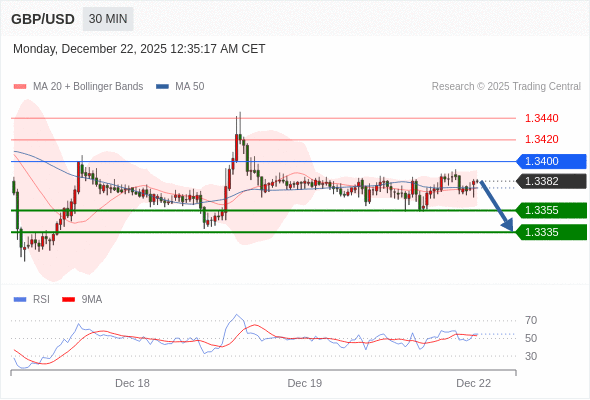This screenshot has width=590, height=400.
Task: Click the Dec 19 date axis label
Action: [305, 383]
